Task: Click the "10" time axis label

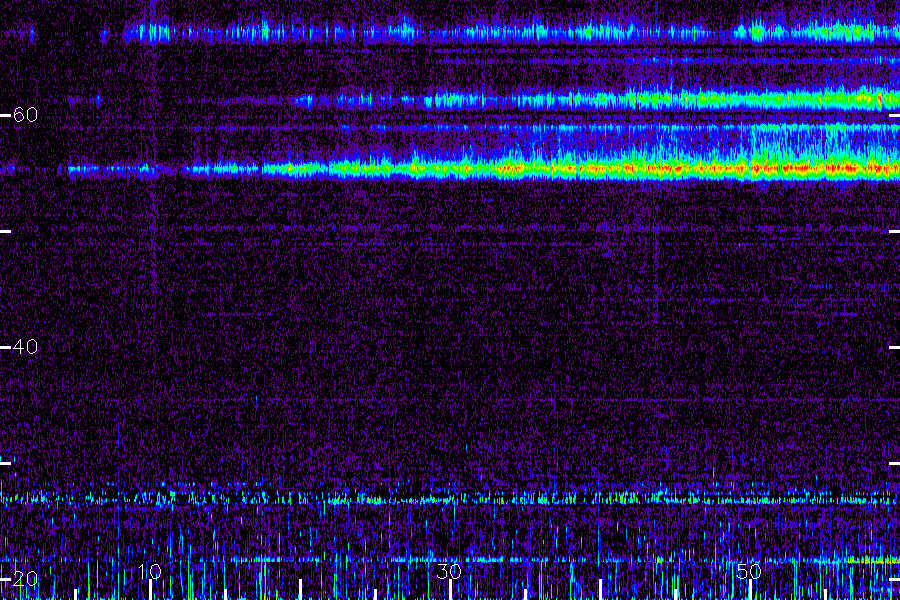Action: [150, 571]
